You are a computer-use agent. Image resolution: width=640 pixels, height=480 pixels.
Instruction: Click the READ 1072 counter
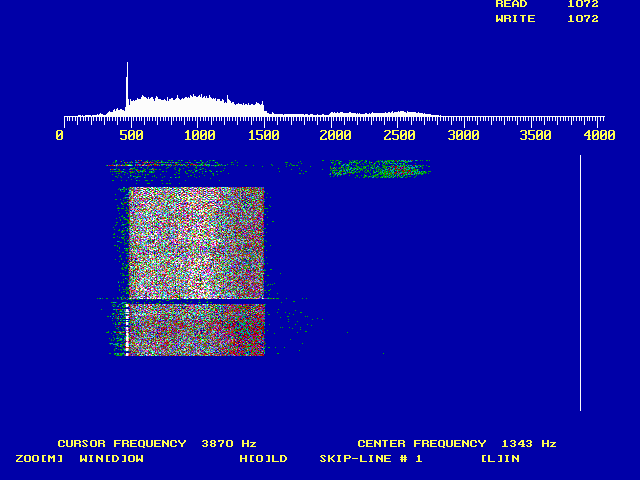(x=547, y=4)
